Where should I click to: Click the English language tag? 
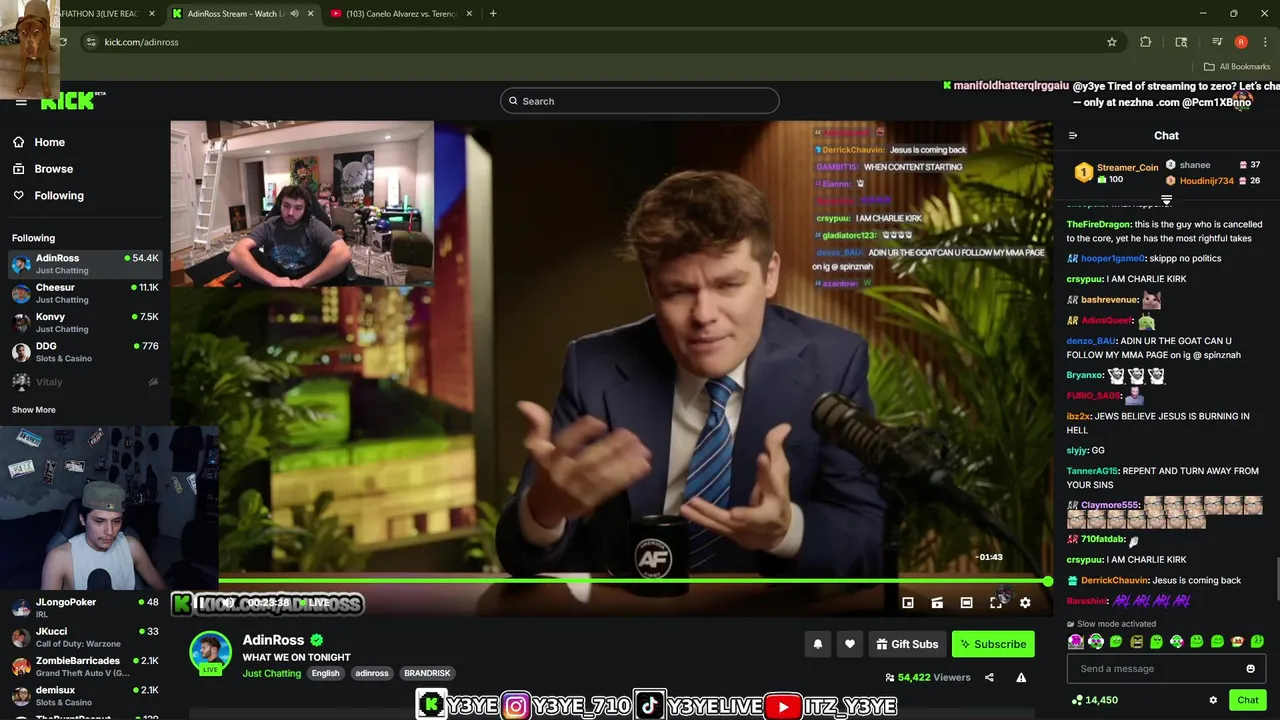tap(325, 674)
